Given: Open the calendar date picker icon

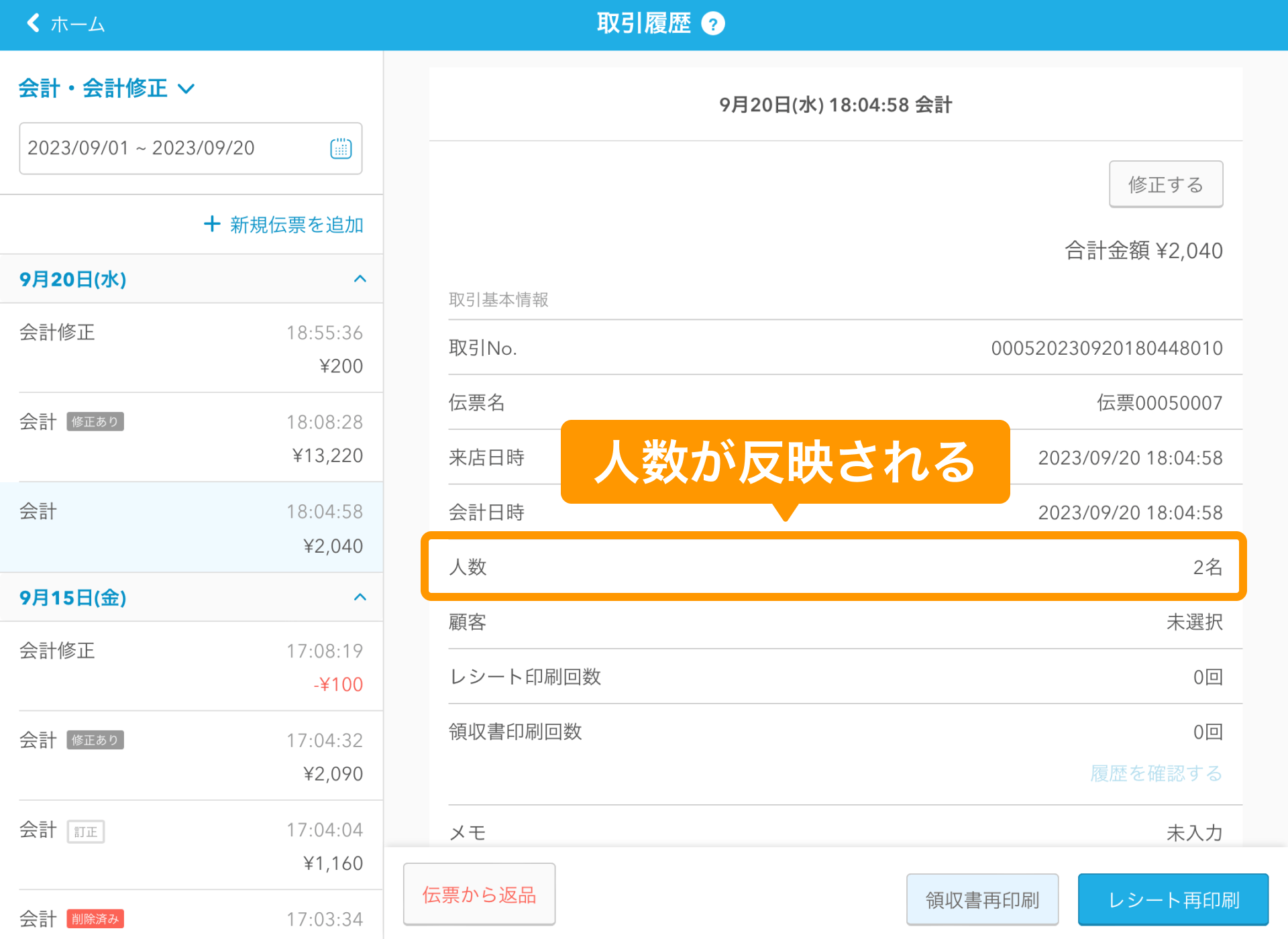Looking at the screenshot, I should [341, 148].
